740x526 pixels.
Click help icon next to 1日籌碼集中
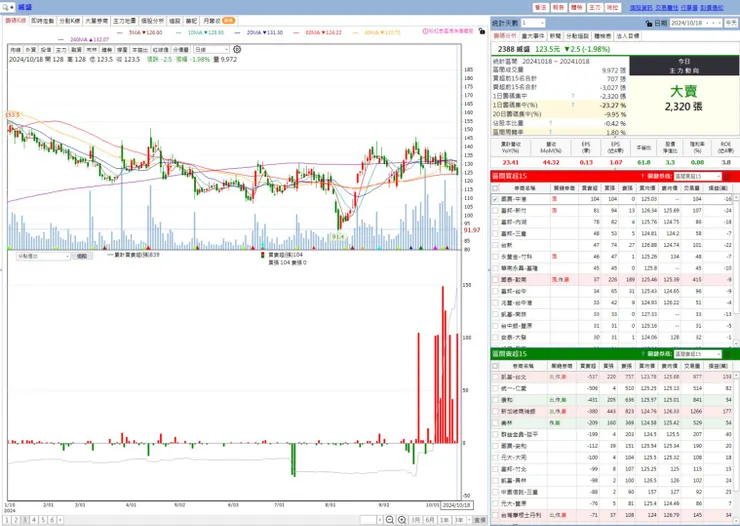(x=573, y=96)
